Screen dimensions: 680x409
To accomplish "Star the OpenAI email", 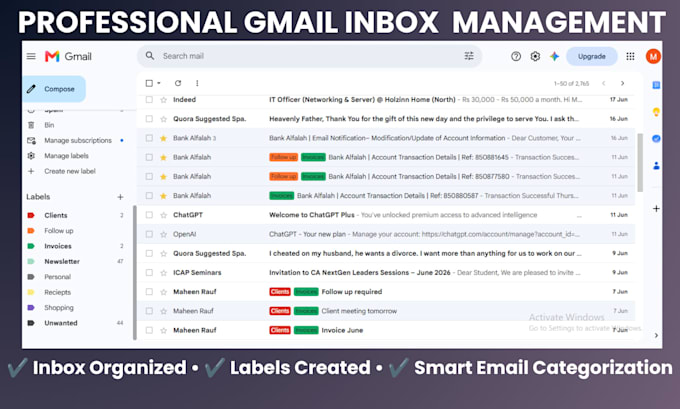I will coord(163,234).
